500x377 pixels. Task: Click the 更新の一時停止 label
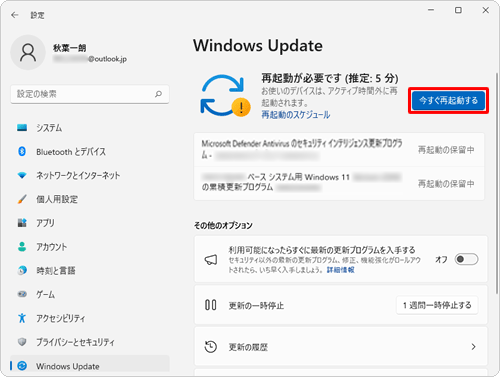pos(256,306)
